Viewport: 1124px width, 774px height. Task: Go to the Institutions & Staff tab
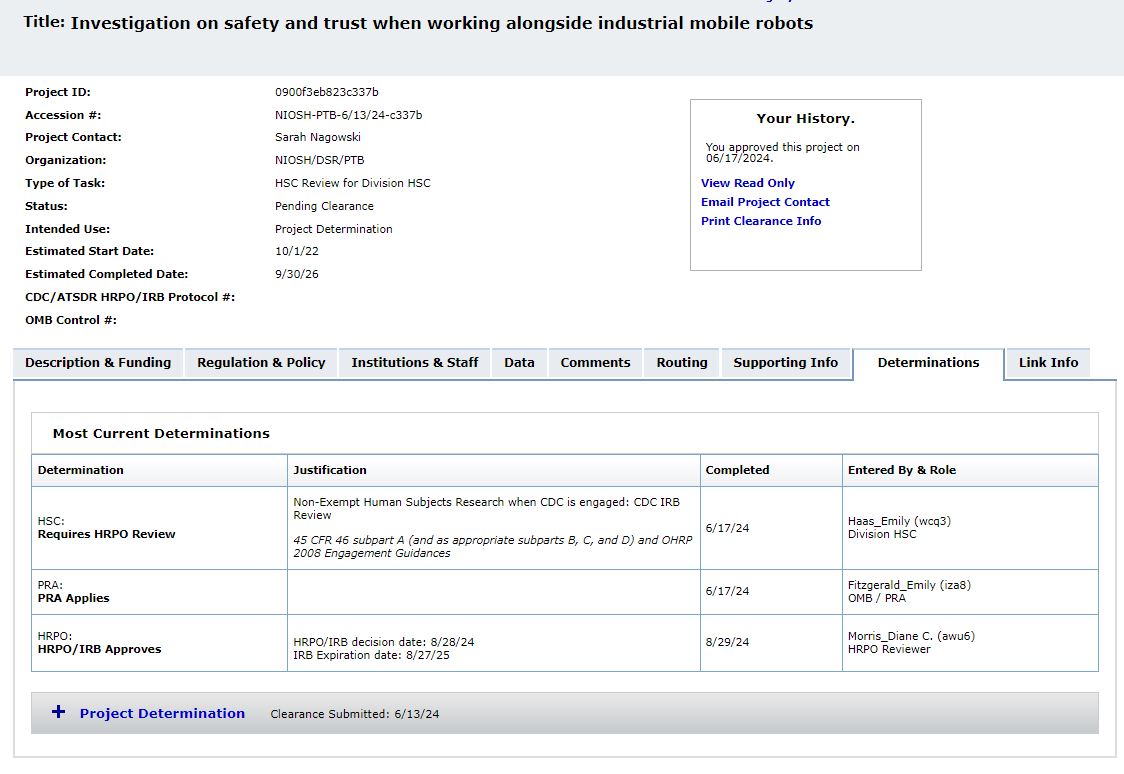pos(415,363)
